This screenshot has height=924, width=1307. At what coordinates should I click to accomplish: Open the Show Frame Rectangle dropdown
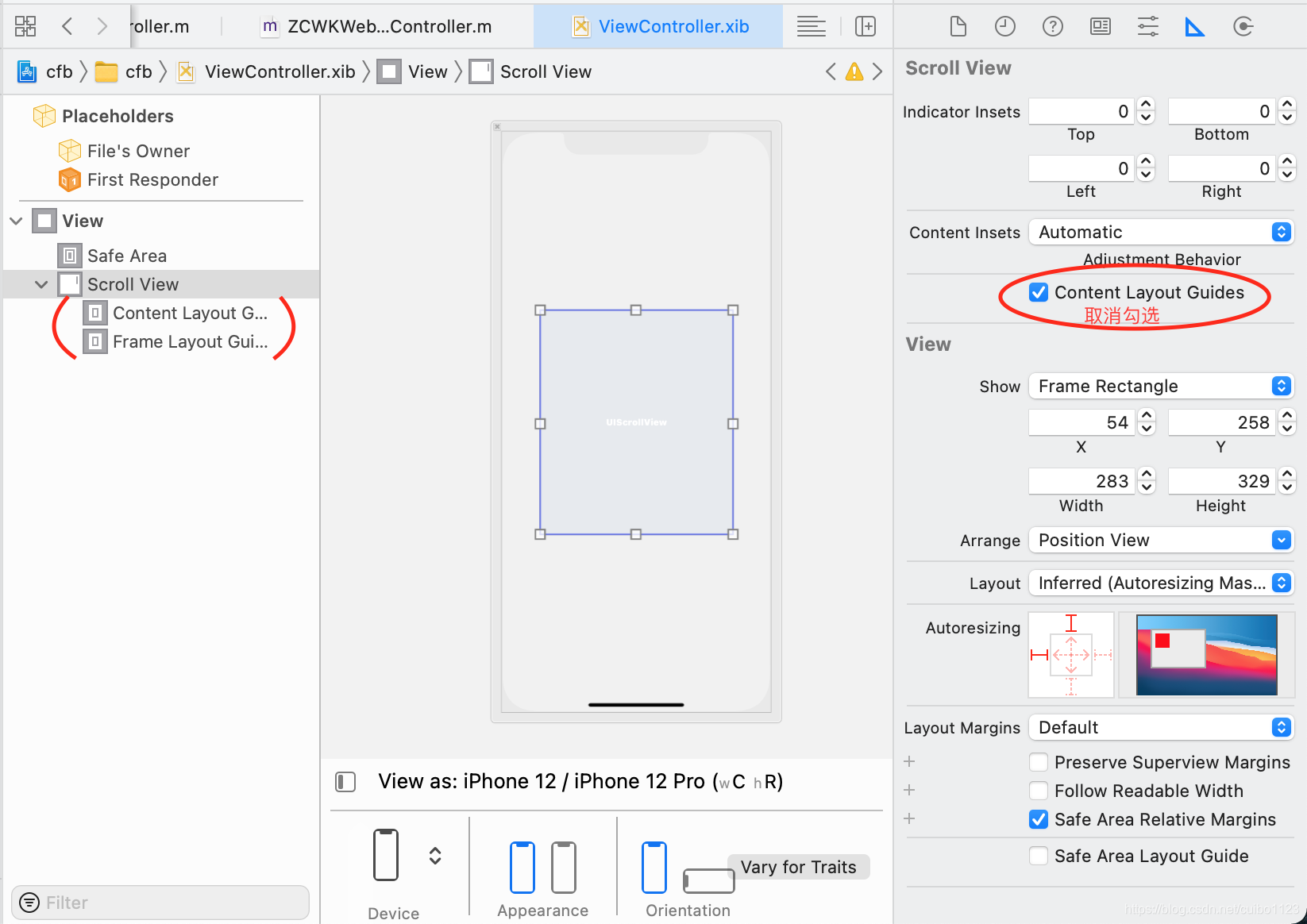(x=1161, y=386)
